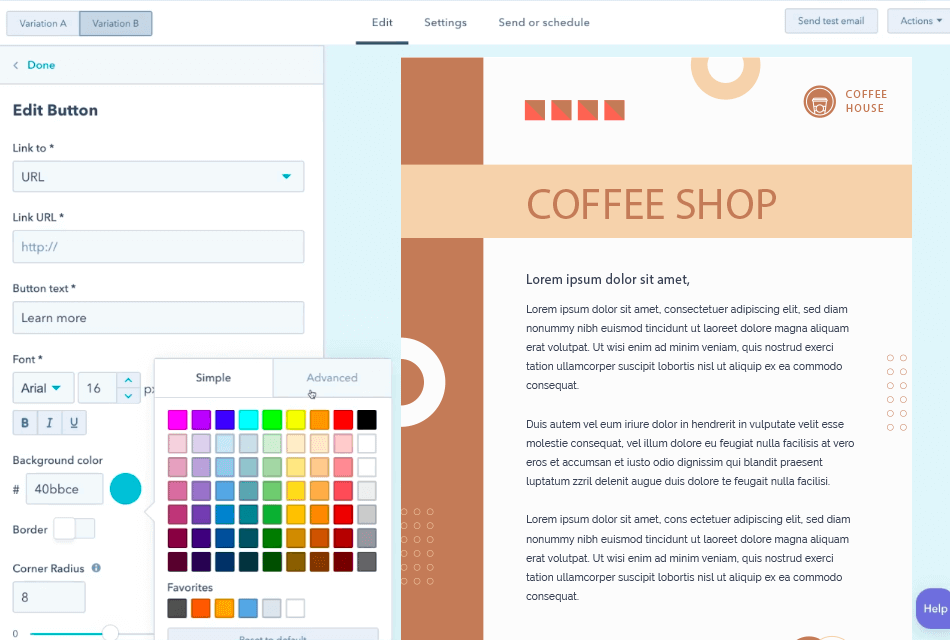The width and height of the screenshot is (950, 640).
Task: Click the Button text field containing Learn more
Action: point(158,318)
